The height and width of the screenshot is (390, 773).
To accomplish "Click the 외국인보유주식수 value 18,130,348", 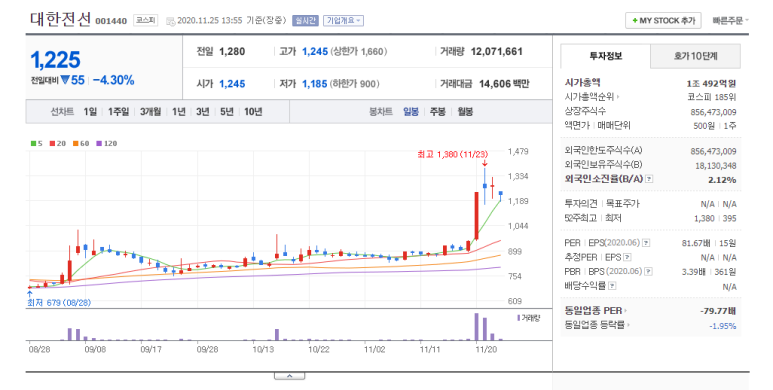I will tap(716, 166).
